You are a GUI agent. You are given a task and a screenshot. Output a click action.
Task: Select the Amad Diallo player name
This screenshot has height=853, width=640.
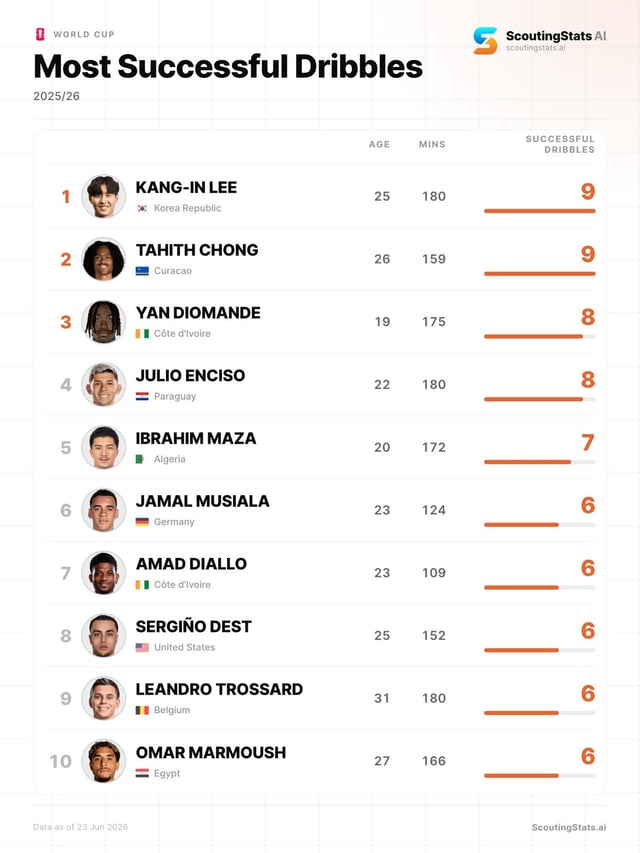[191, 564]
